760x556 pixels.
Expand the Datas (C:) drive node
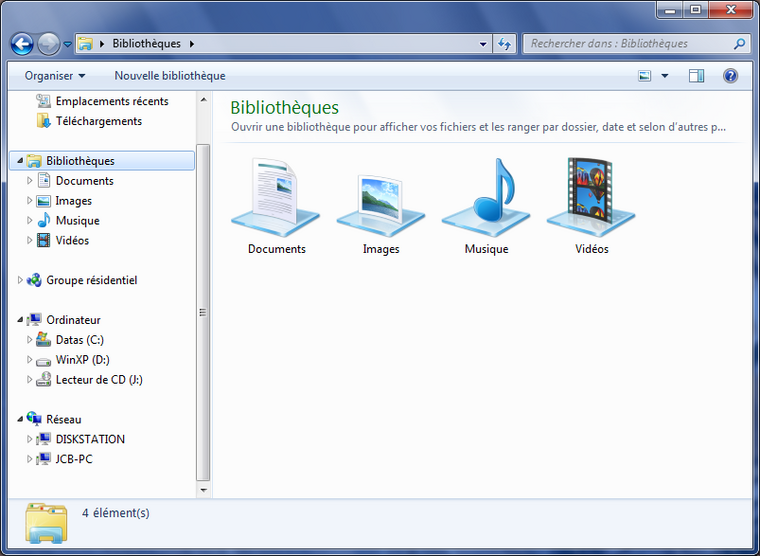point(30,339)
